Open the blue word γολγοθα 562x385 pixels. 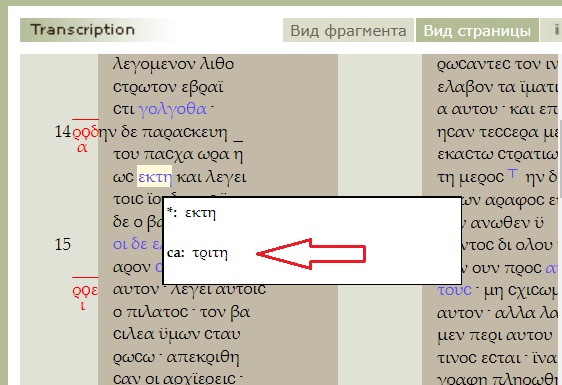tap(172, 109)
